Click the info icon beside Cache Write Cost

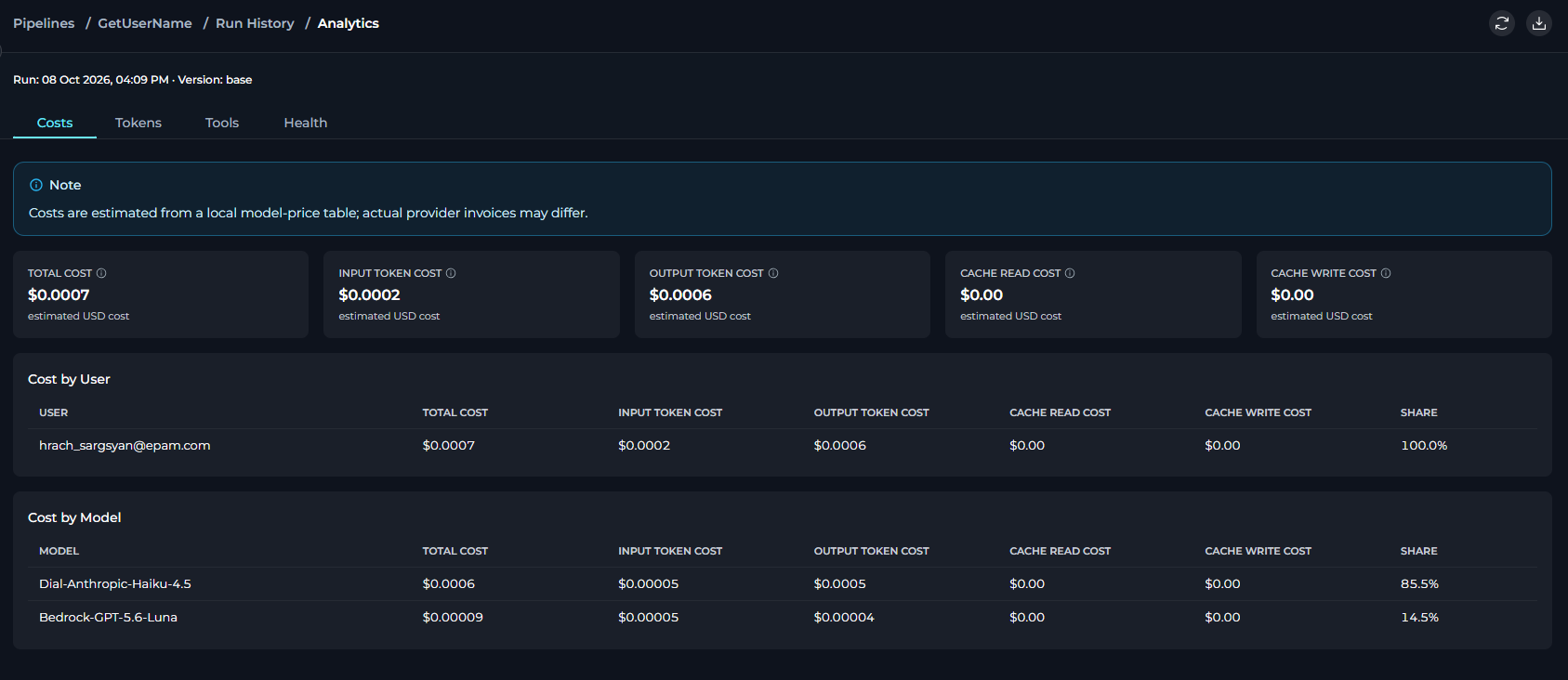[x=1386, y=273]
